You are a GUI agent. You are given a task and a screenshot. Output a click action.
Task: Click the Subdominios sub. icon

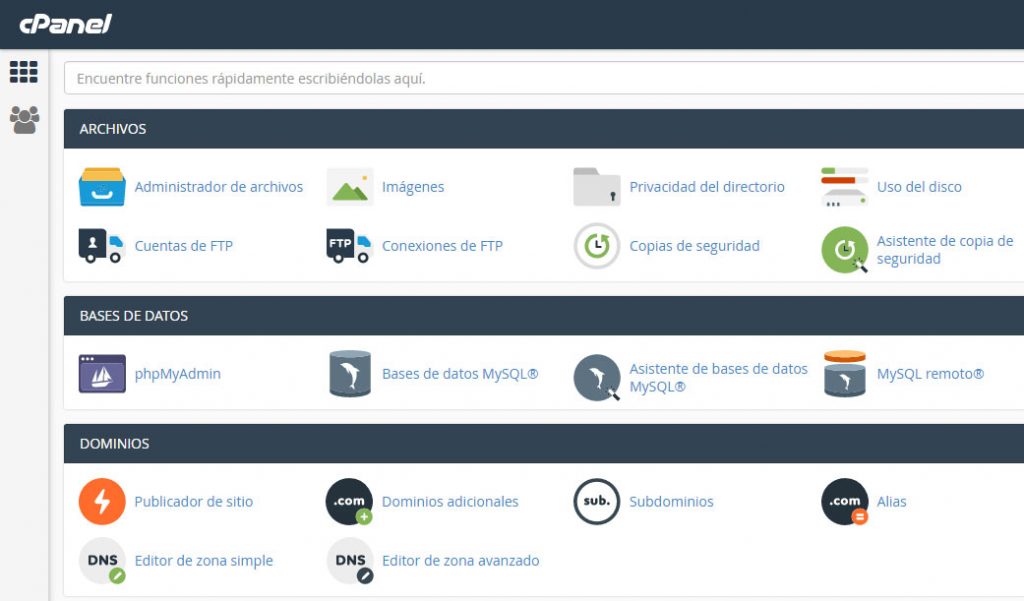tap(596, 501)
